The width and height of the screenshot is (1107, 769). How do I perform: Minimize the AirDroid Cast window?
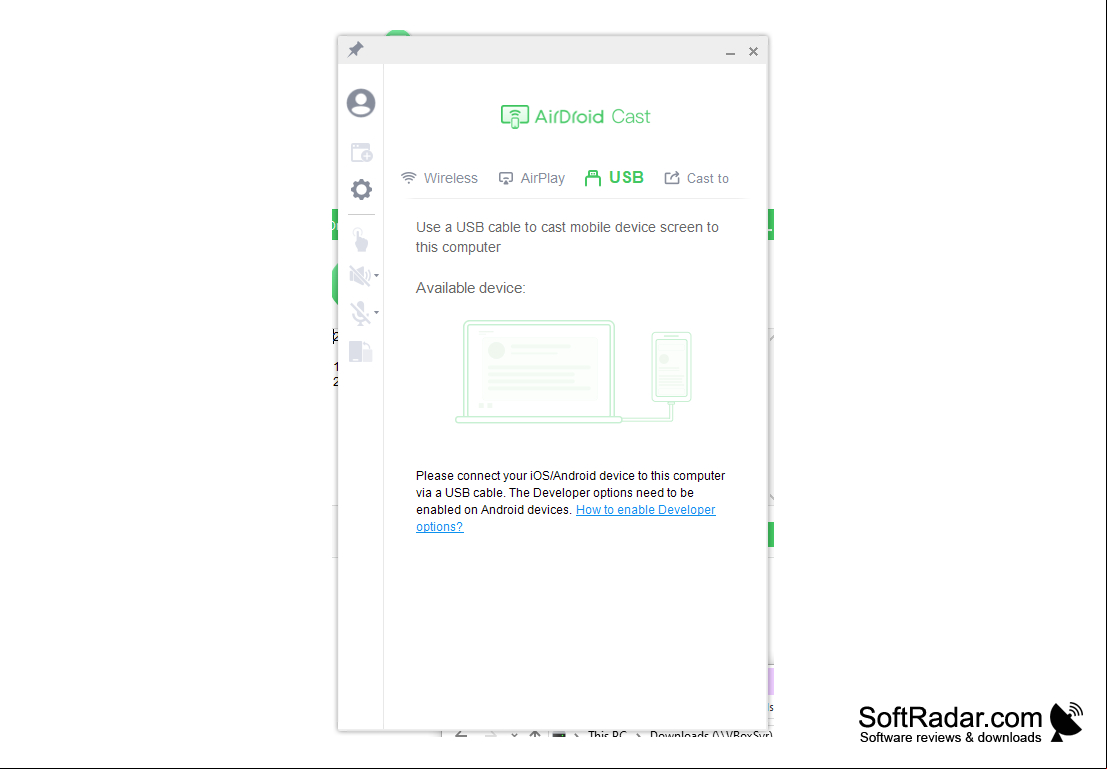(x=731, y=52)
